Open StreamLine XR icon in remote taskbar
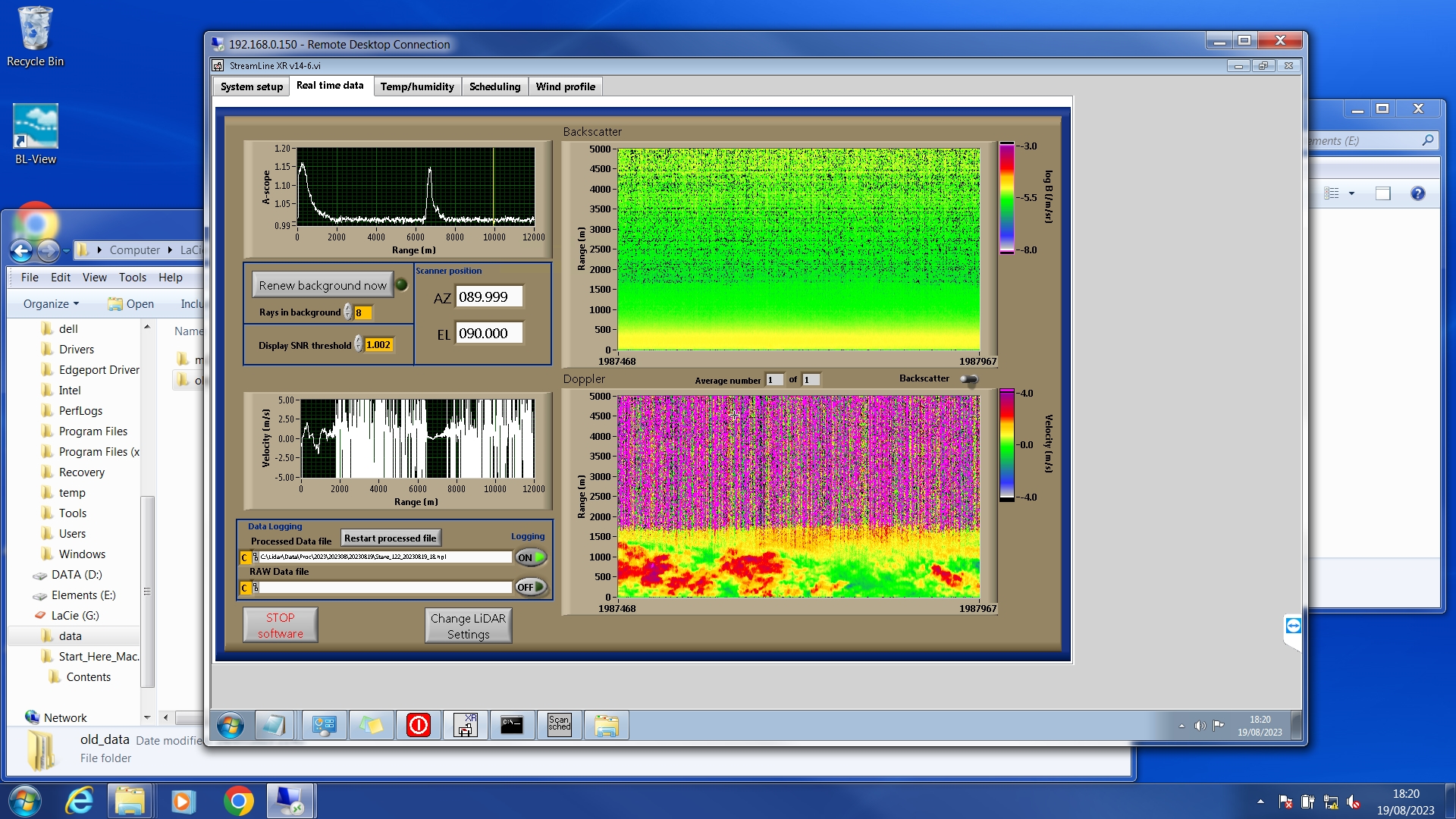 pos(465,726)
